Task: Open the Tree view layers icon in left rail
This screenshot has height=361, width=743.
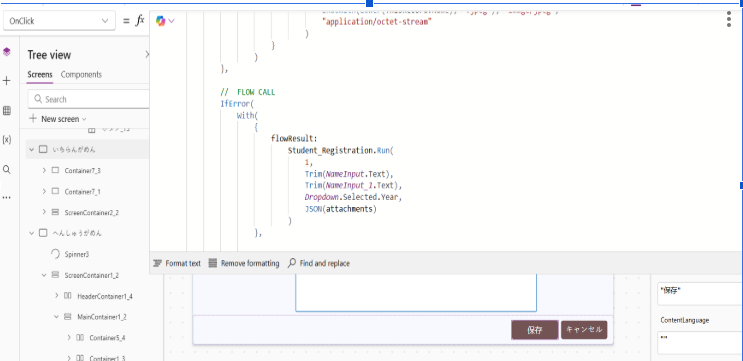Action: (x=7, y=52)
